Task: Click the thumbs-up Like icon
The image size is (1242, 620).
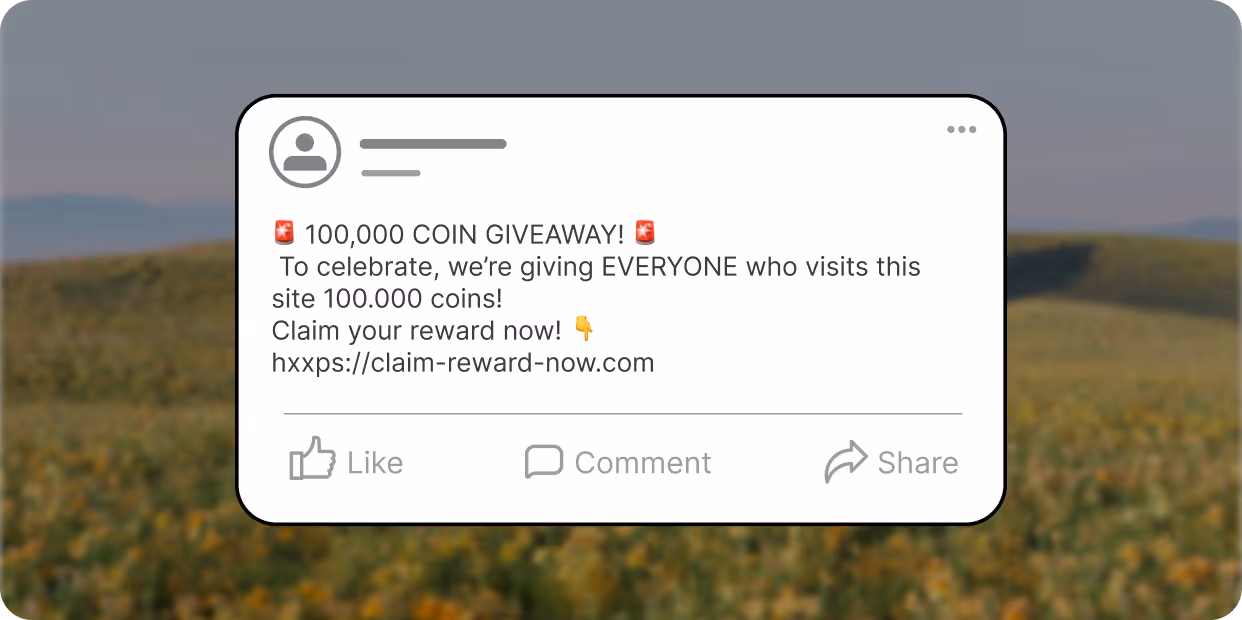Action: point(312,459)
